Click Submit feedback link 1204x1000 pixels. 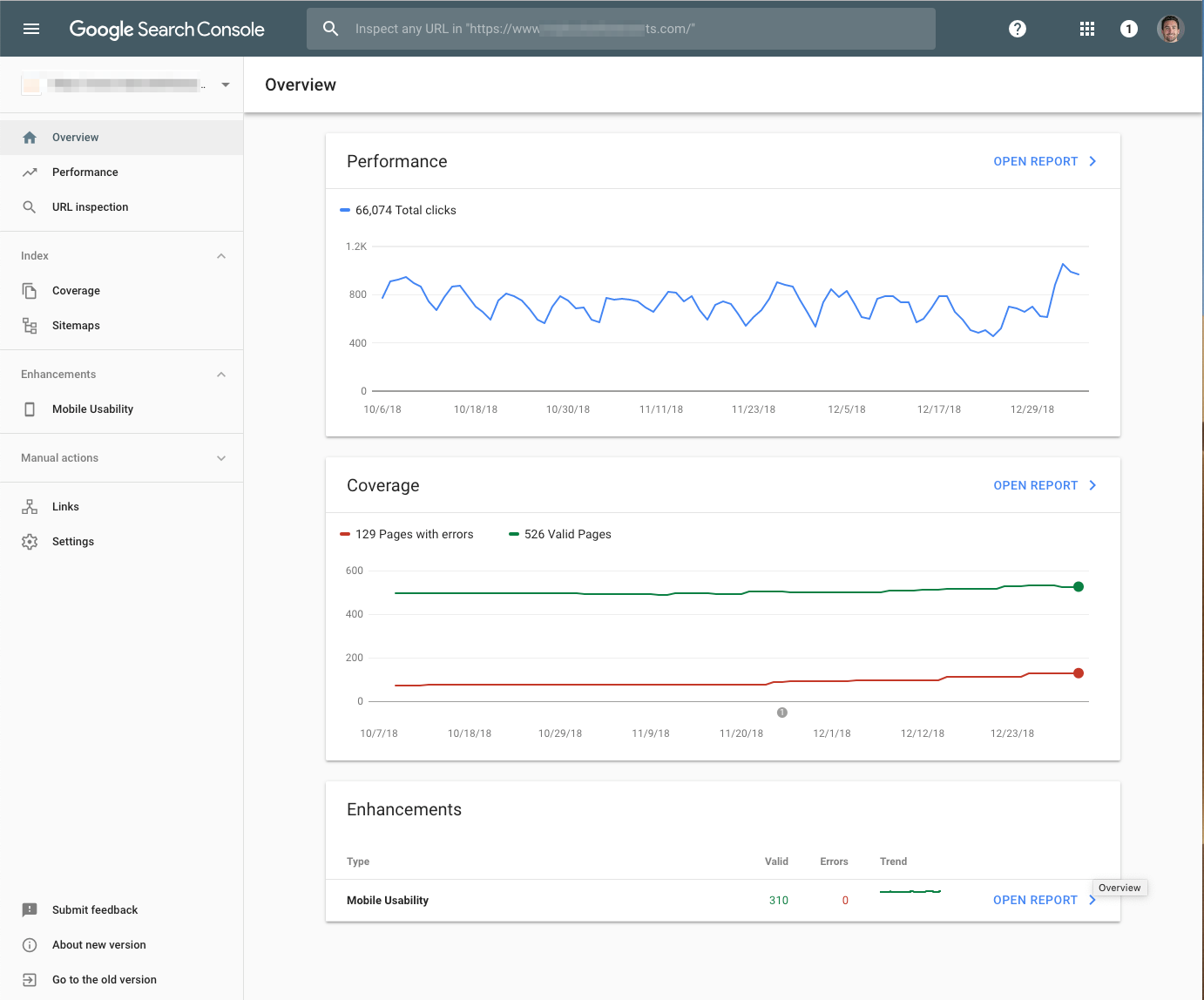(95, 910)
